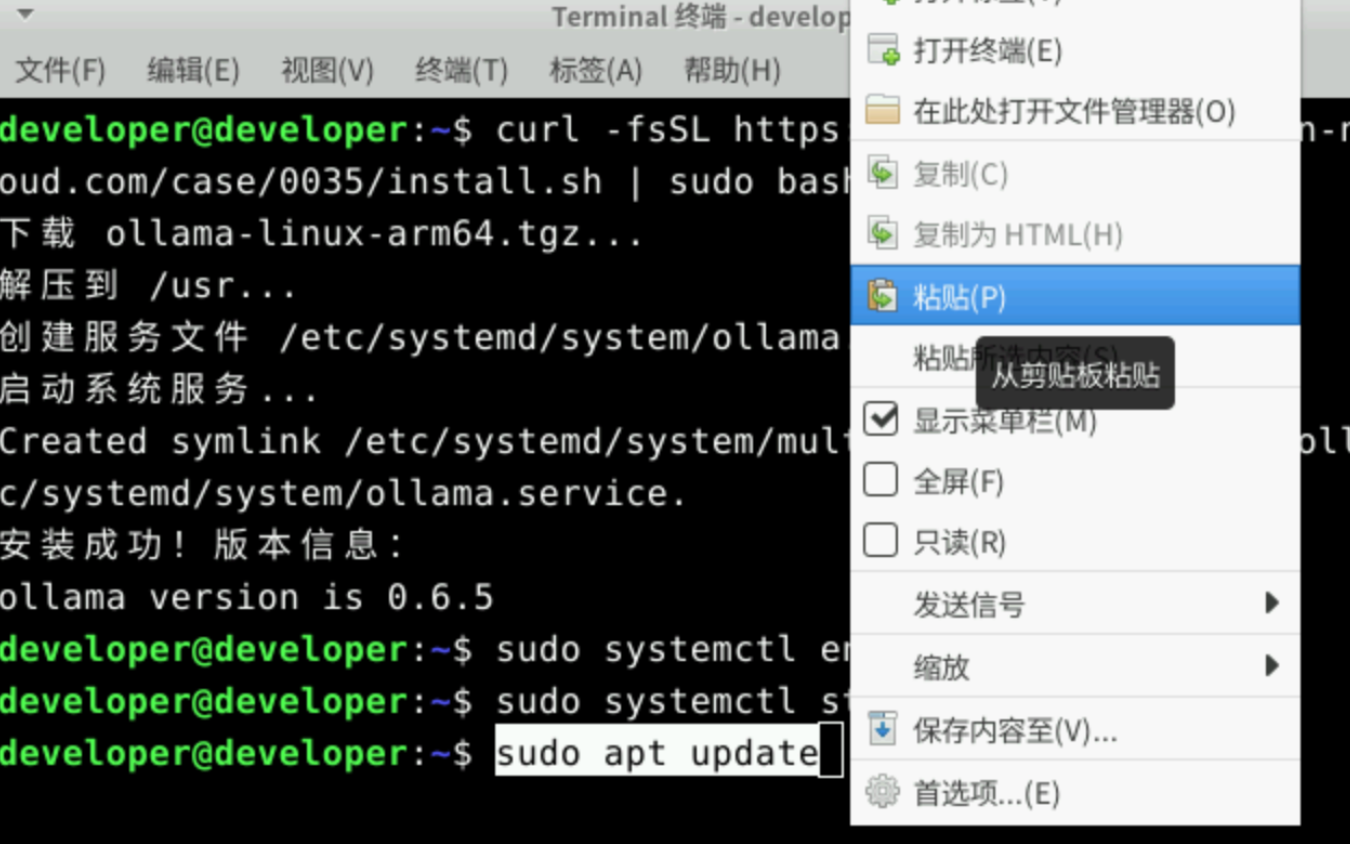Open 首选项...(E) preferences entry

click(x=1075, y=793)
